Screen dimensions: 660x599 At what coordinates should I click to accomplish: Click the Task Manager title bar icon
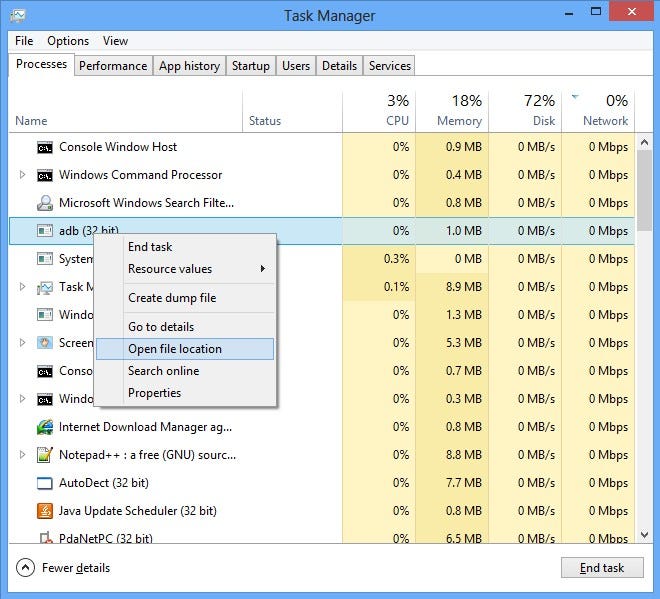point(18,16)
